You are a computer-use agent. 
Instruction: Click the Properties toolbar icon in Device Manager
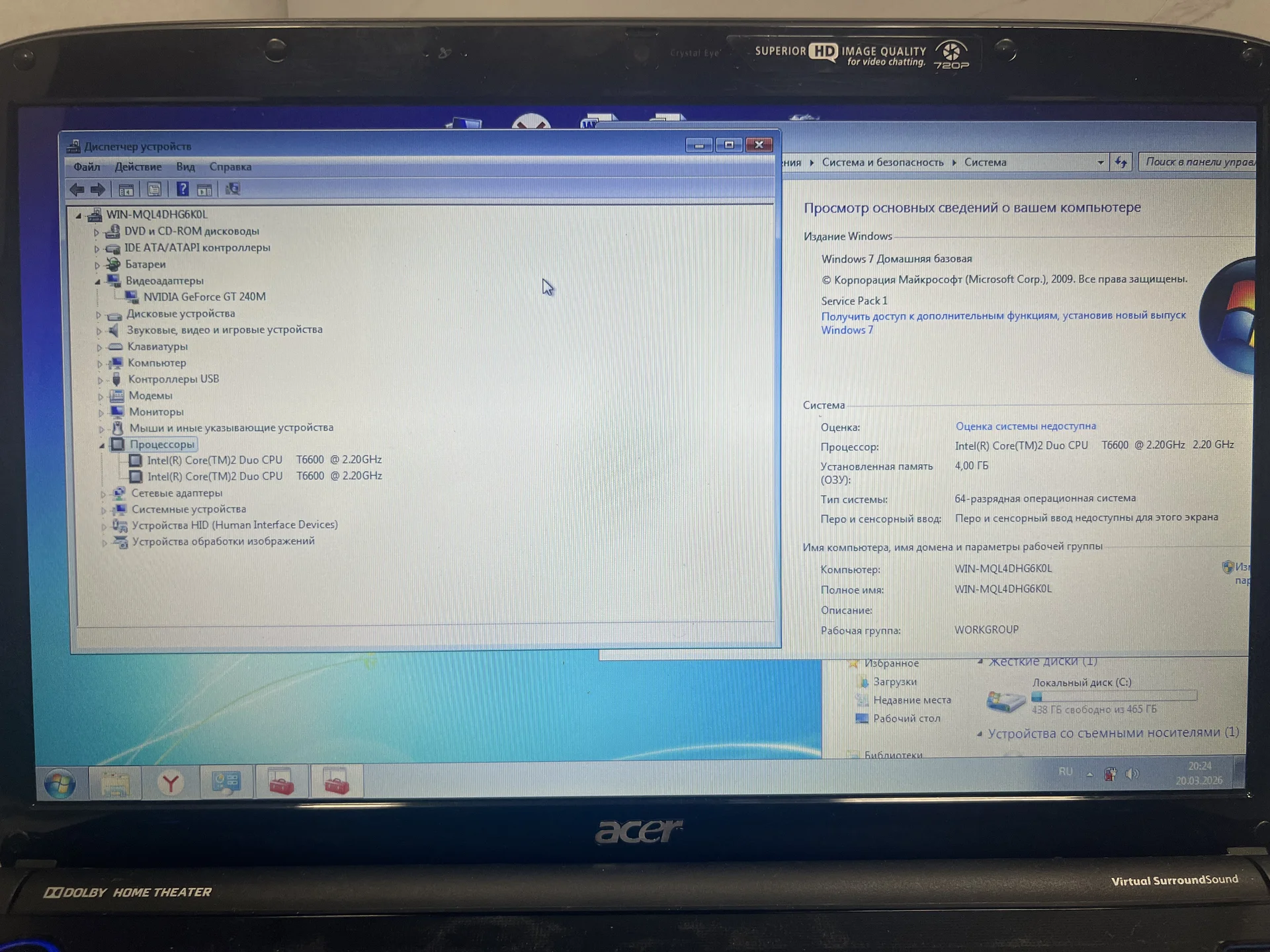pos(154,190)
